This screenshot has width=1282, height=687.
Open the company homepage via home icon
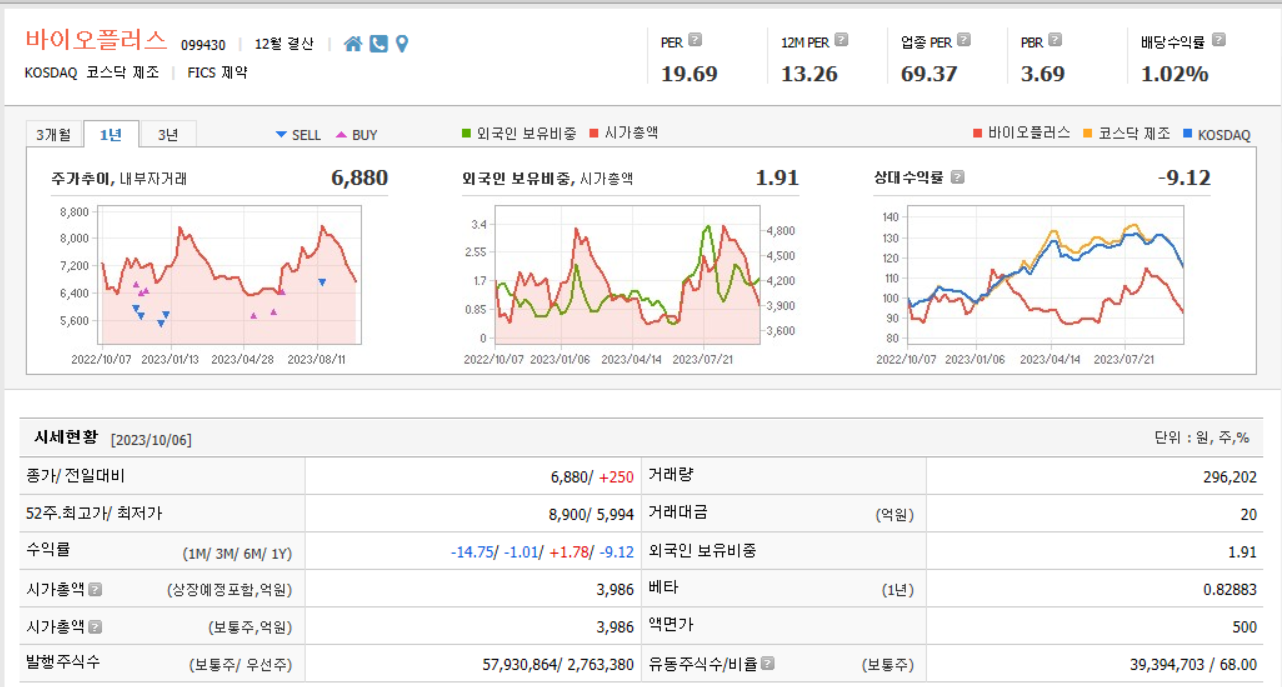coord(352,44)
